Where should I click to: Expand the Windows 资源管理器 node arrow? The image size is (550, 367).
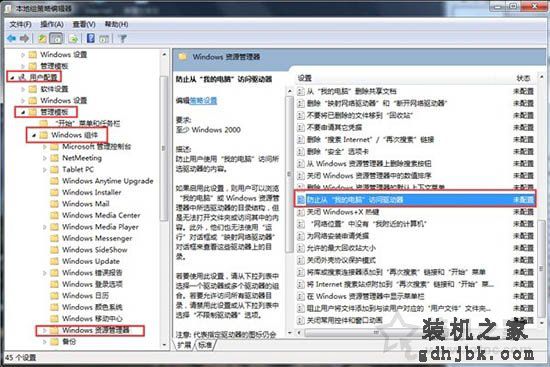tap(45, 331)
